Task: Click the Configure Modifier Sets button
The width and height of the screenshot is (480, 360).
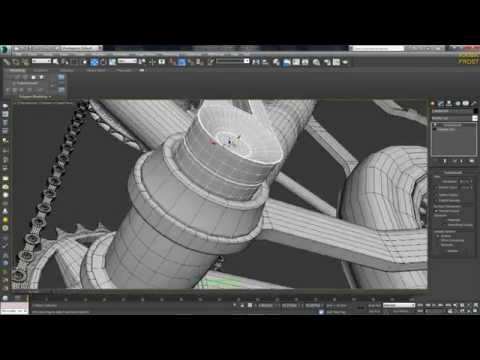Action: click(472, 161)
